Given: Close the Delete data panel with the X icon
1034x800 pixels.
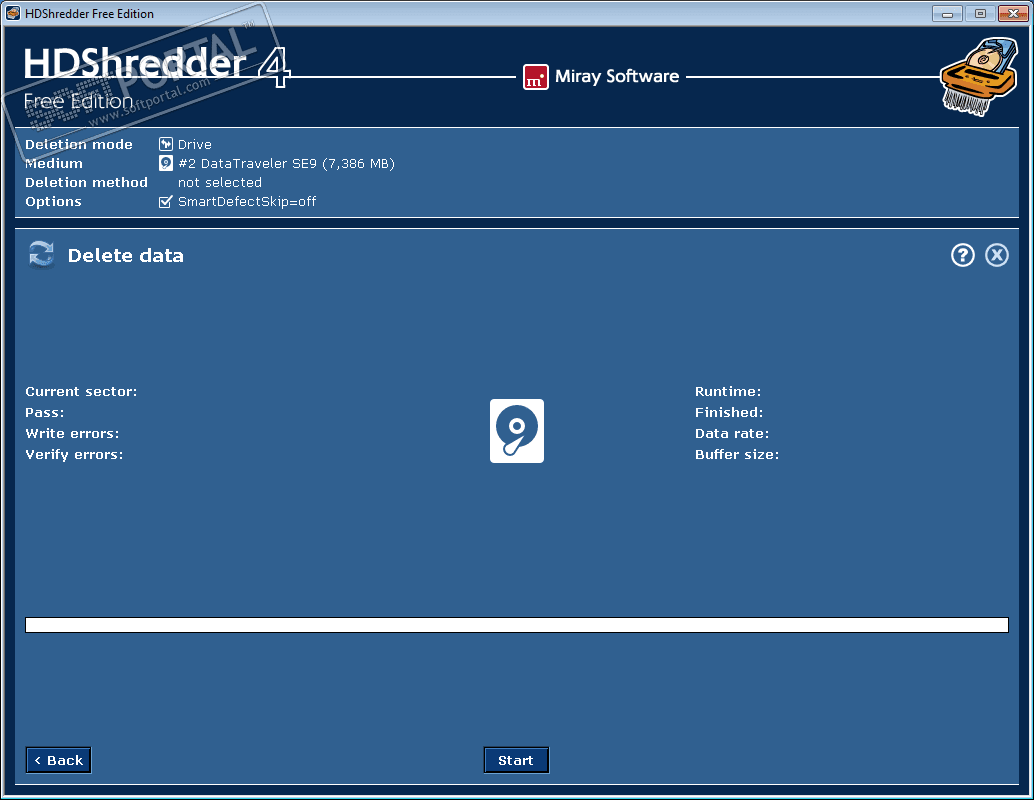Looking at the screenshot, I should pos(996,255).
